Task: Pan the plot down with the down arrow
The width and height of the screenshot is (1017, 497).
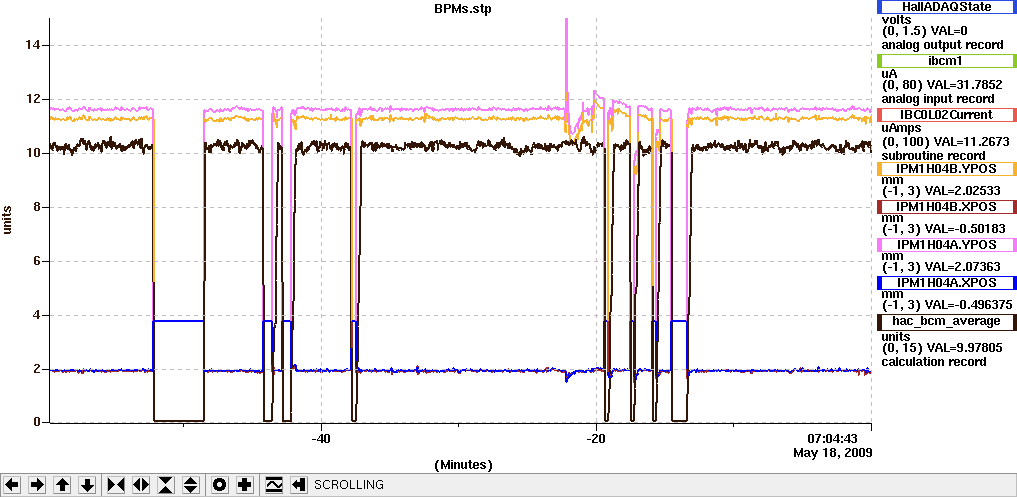Action: click(87, 485)
